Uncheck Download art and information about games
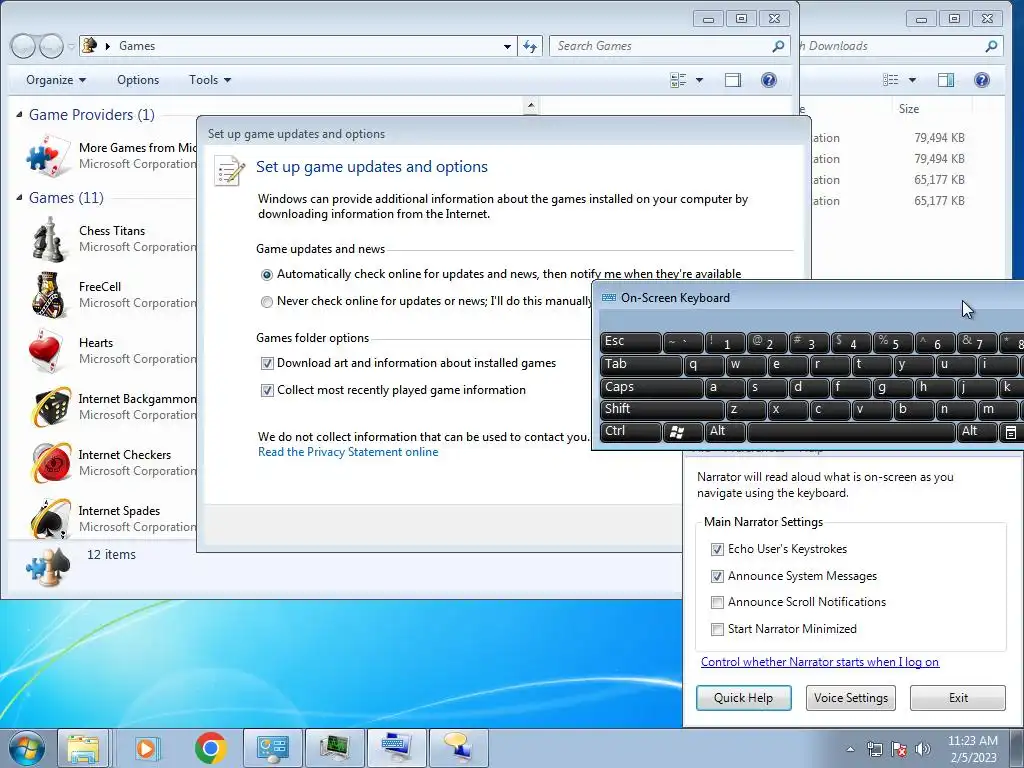Screen dimensions: 1024x768 pyautogui.click(x=267, y=363)
